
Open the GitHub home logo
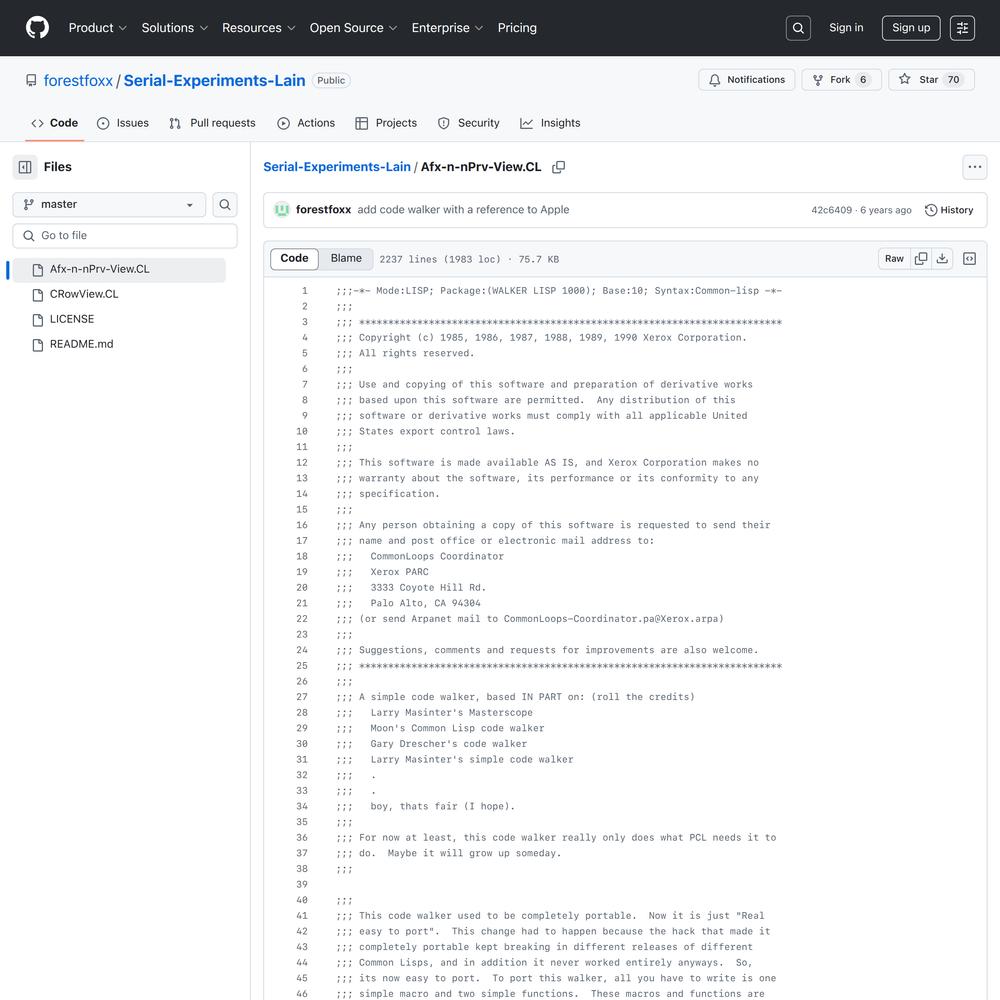37,27
